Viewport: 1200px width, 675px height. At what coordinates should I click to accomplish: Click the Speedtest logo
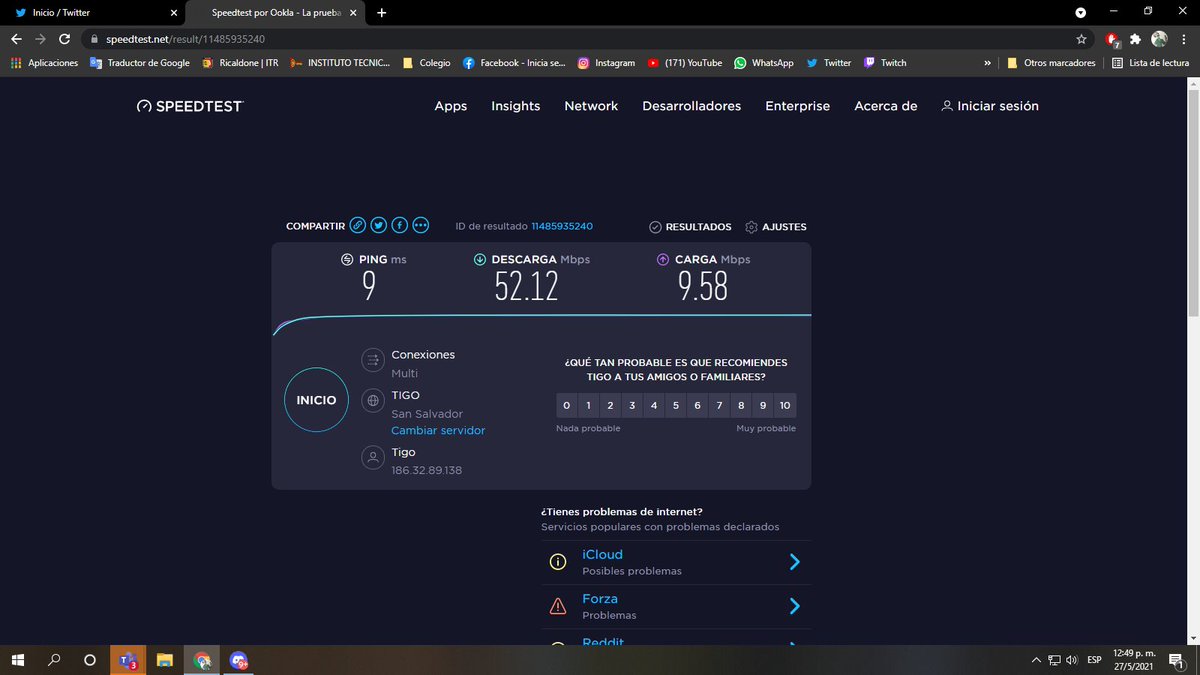pyautogui.click(x=189, y=106)
